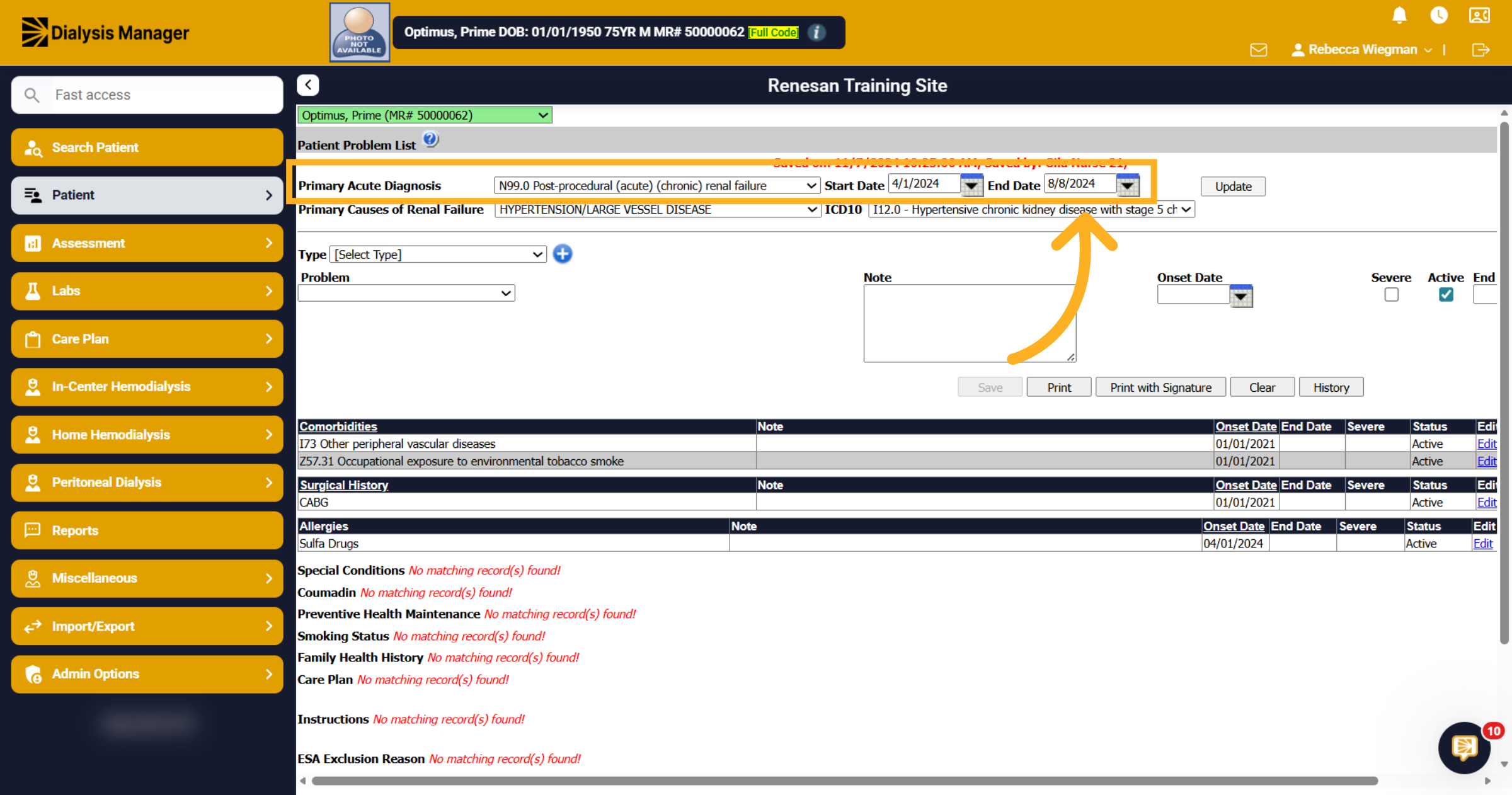This screenshot has width=1512, height=795.
Task: Edit the CABG surgical history row
Action: (1486, 503)
